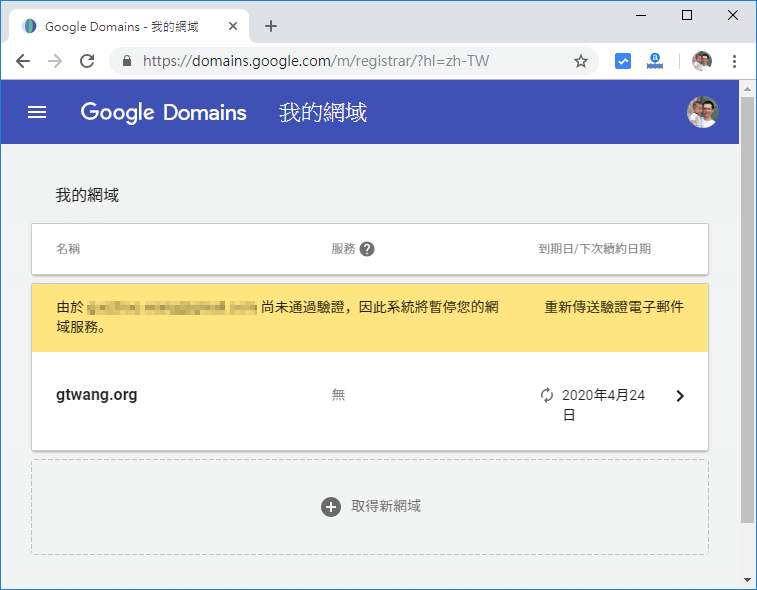Click the 無 service value for gtwang.org
757x590 pixels.
click(x=338, y=395)
